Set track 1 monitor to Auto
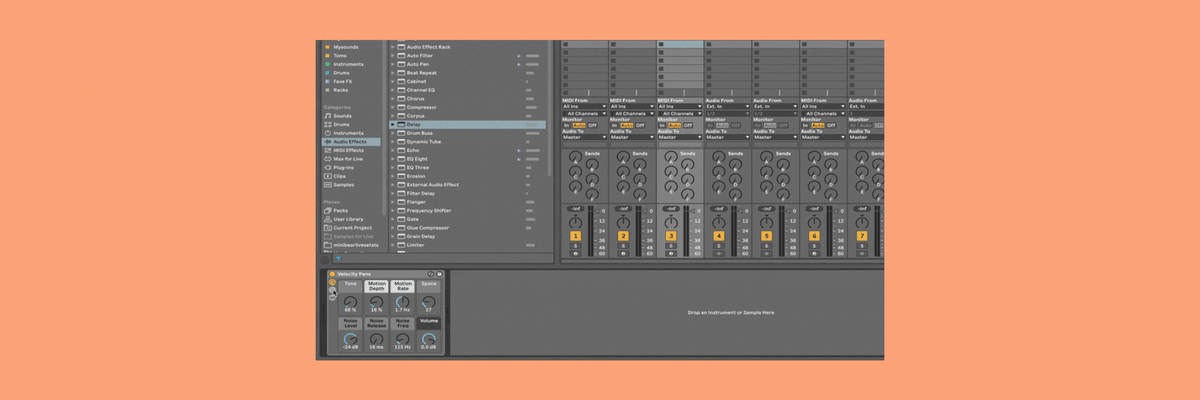The width and height of the screenshot is (1200, 400). point(577,125)
